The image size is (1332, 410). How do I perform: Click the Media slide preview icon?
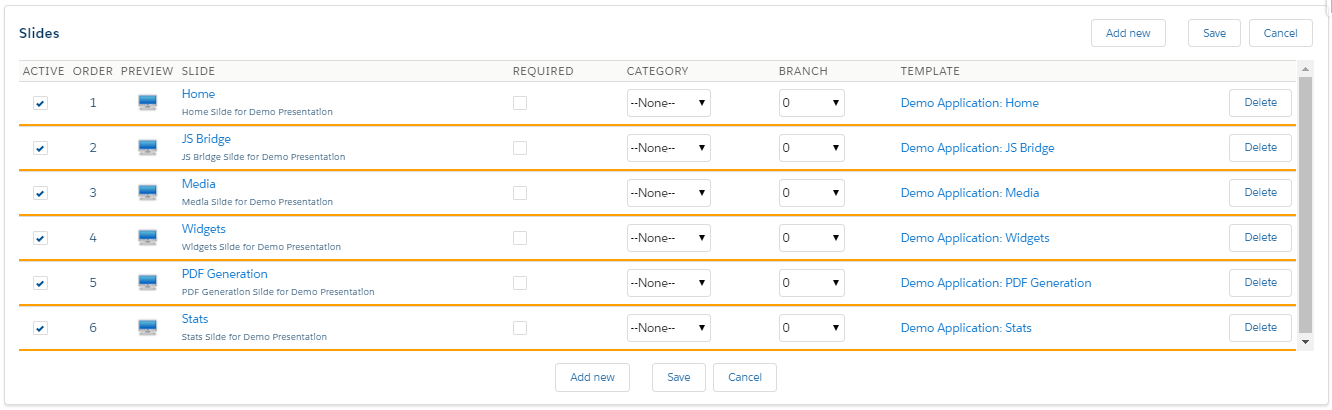(x=147, y=193)
